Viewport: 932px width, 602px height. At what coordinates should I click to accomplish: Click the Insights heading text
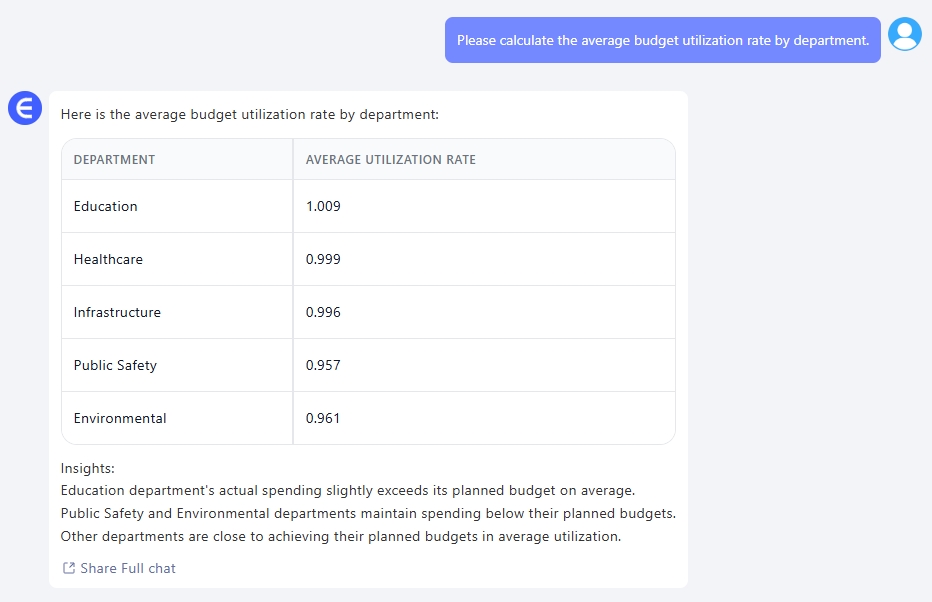[x=88, y=468]
